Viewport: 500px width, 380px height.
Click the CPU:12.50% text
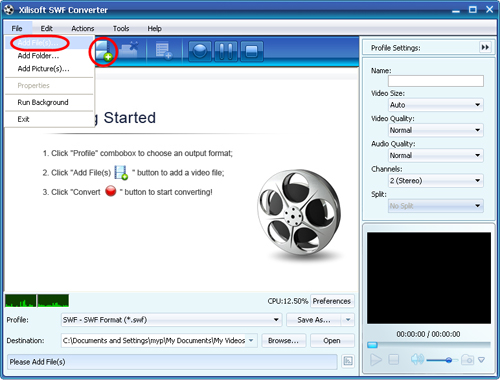pyautogui.click(x=288, y=301)
